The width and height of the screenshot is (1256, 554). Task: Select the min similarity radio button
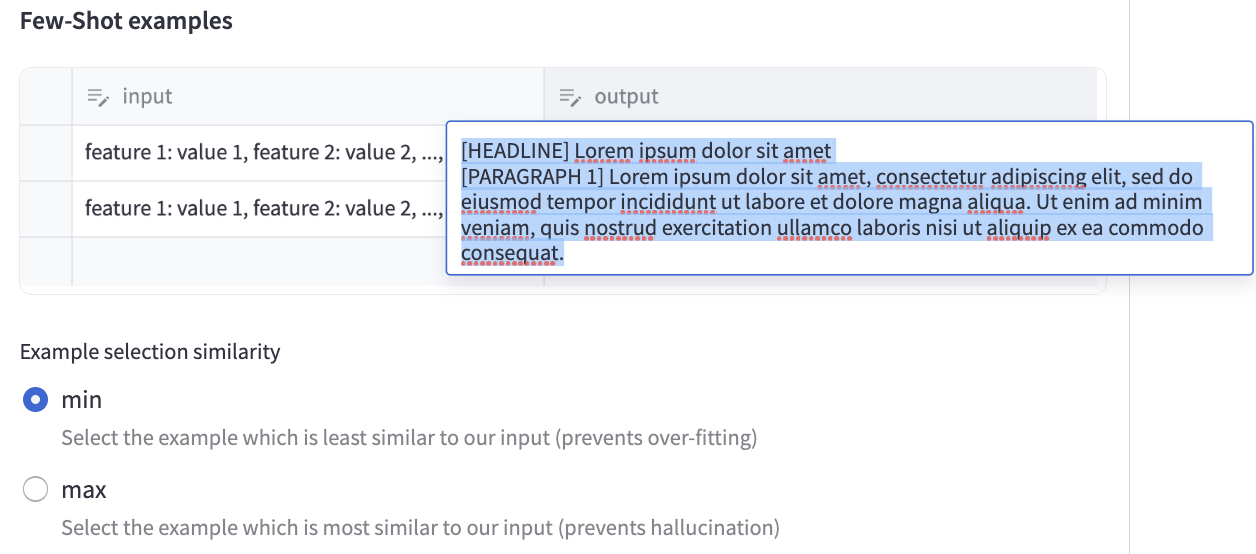pyautogui.click(x=35, y=400)
